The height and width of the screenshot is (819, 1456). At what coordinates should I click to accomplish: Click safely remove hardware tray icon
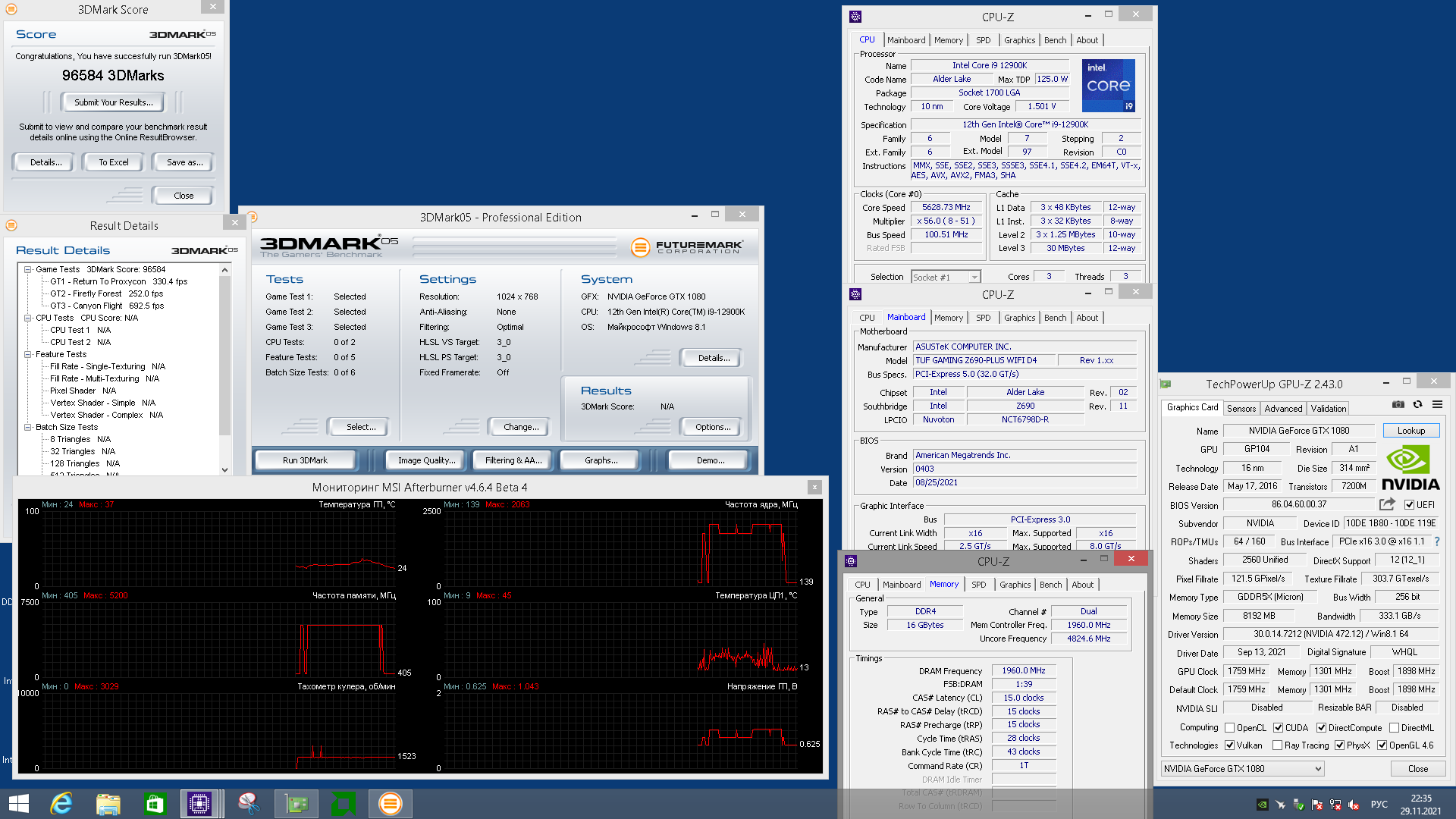point(1298,805)
